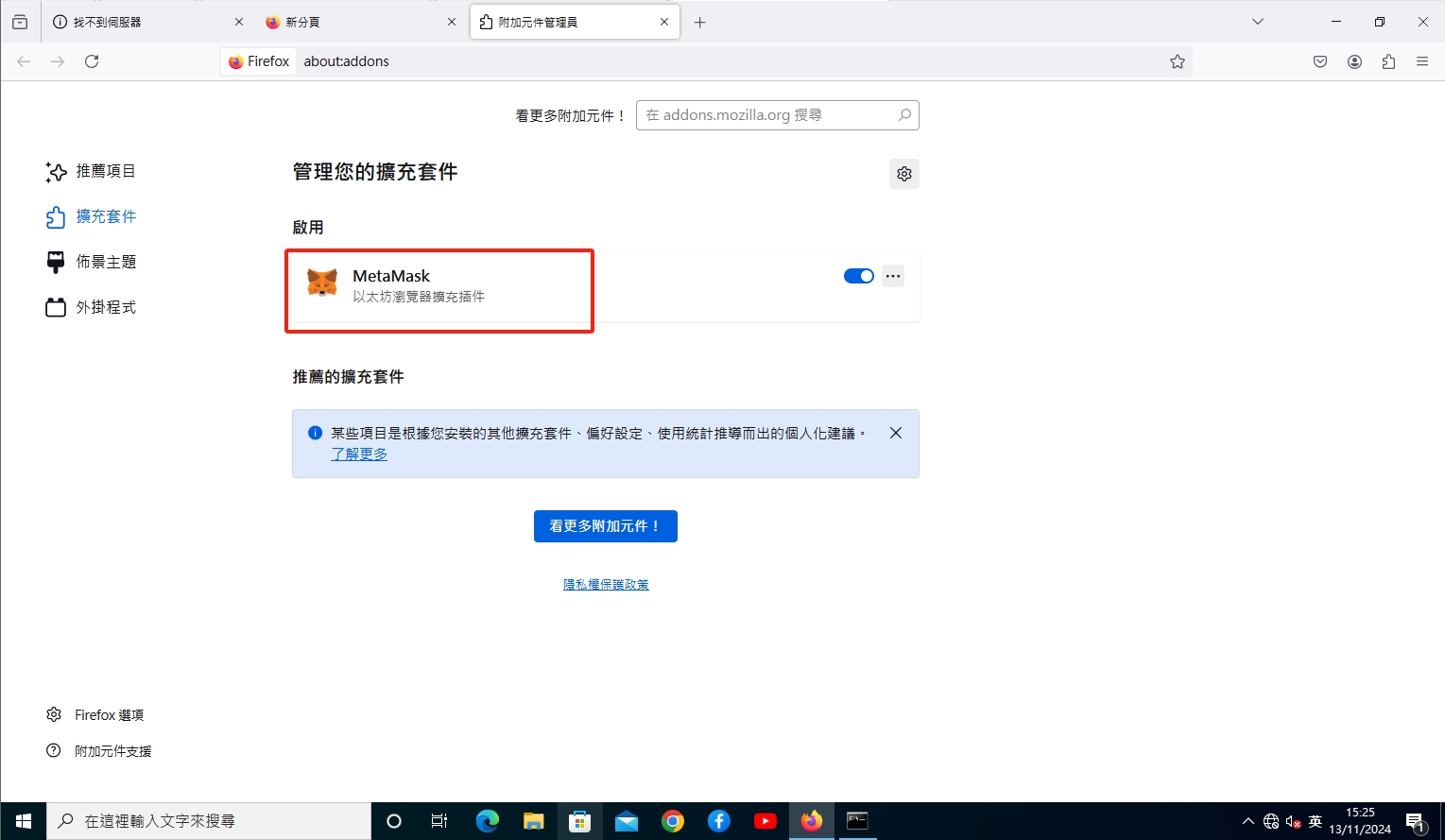This screenshot has height=840, width=1445.
Task: Open the Mail app from taskbar
Action: 627,821
